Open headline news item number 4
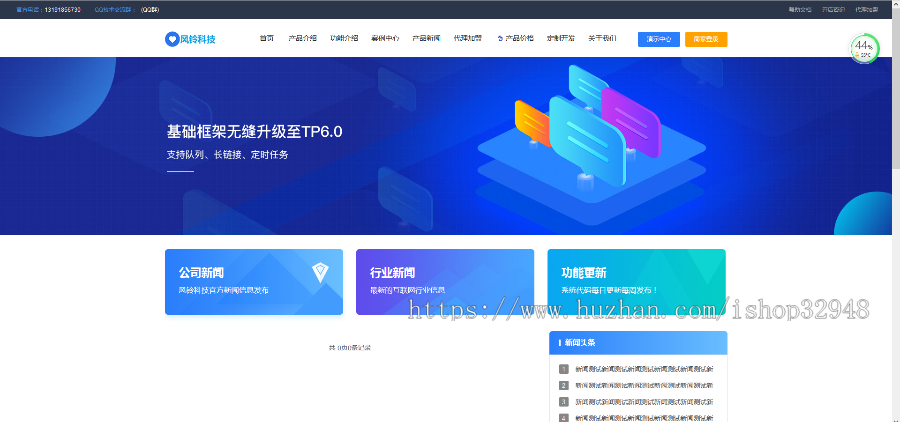 (x=637, y=417)
